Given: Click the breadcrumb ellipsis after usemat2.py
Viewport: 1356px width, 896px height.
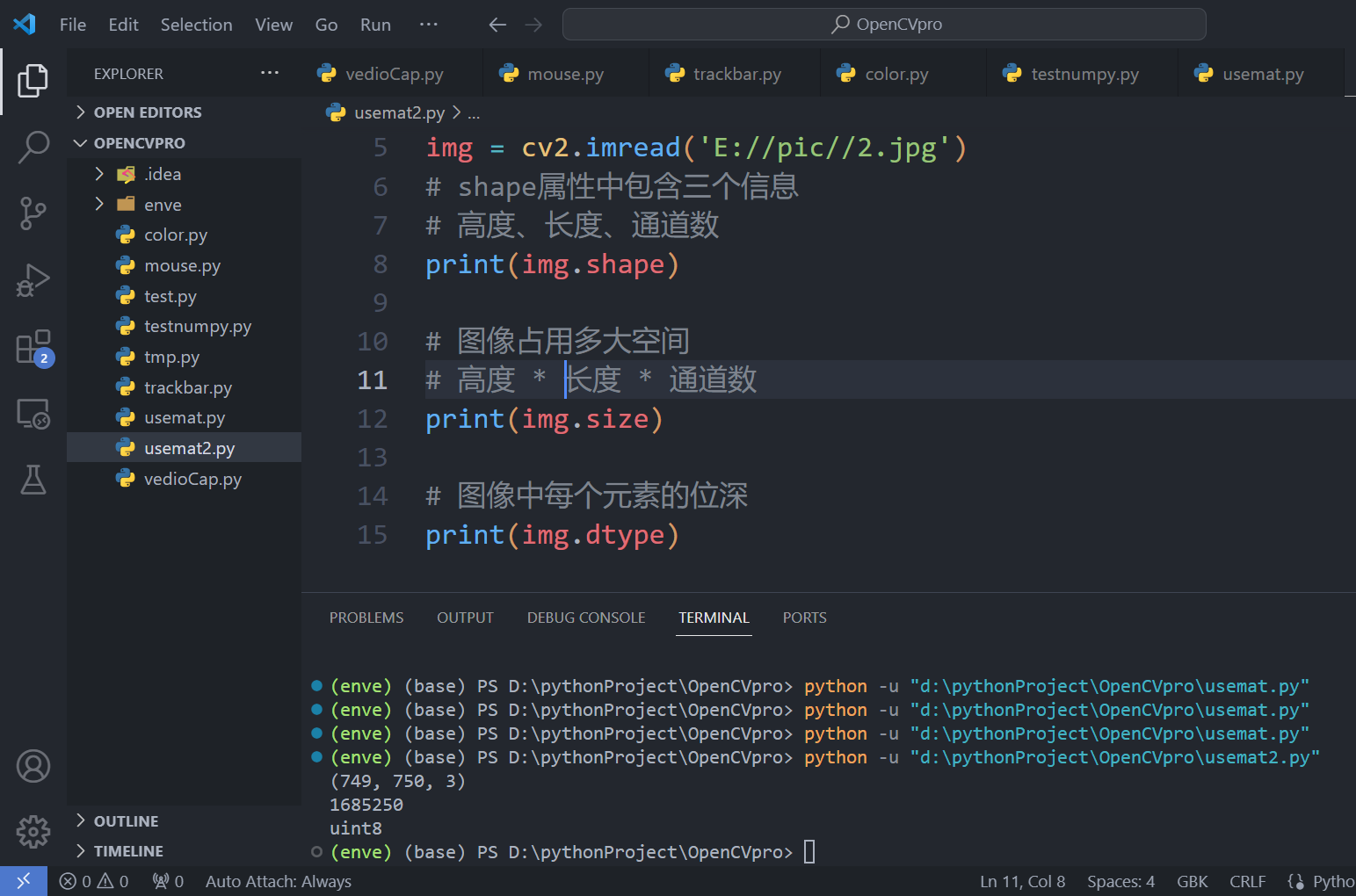Looking at the screenshot, I should tap(474, 113).
